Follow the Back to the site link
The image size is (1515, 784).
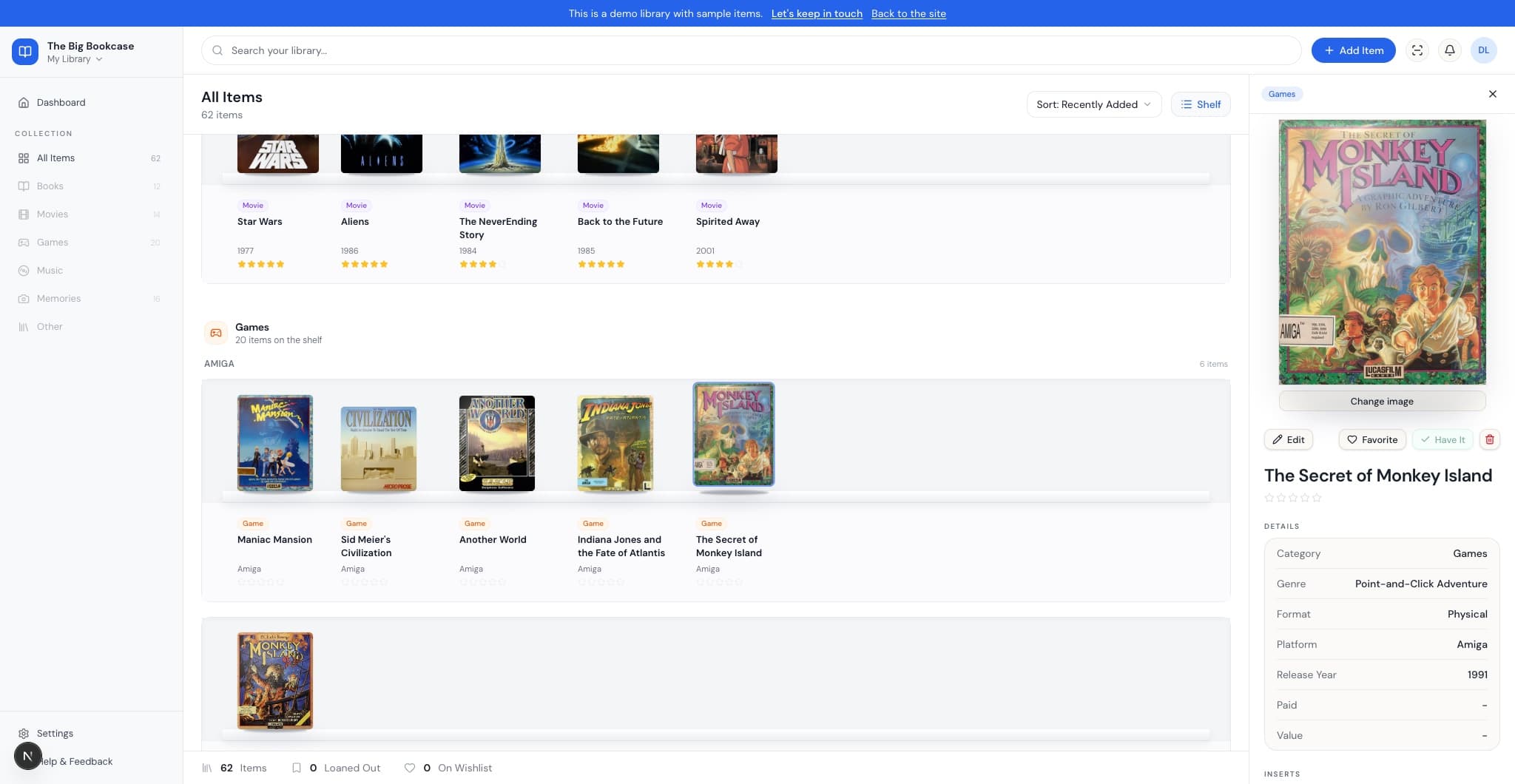pos(908,13)
